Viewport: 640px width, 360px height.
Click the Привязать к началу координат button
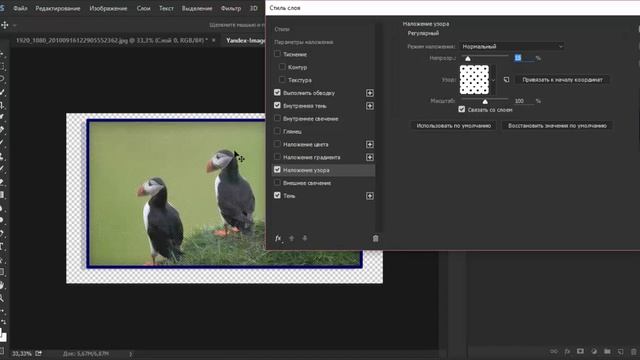562,80
